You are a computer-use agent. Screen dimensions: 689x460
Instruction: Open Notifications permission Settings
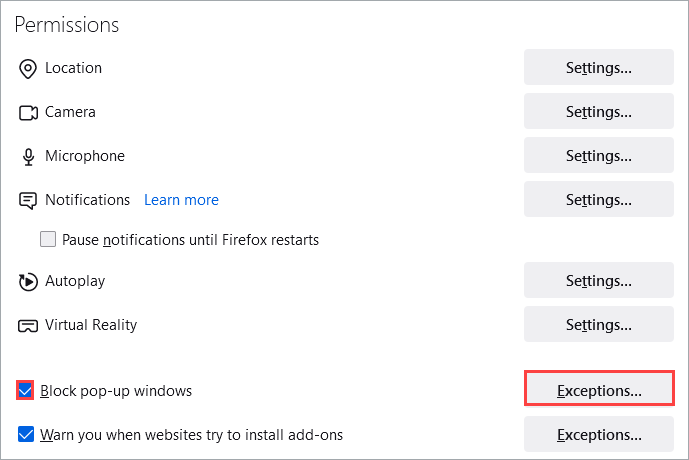coord(598,199)
